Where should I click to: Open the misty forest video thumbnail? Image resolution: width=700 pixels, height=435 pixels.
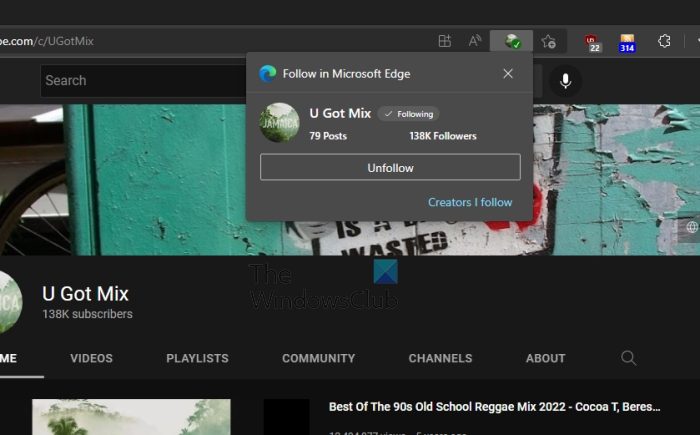pos(131,417)
